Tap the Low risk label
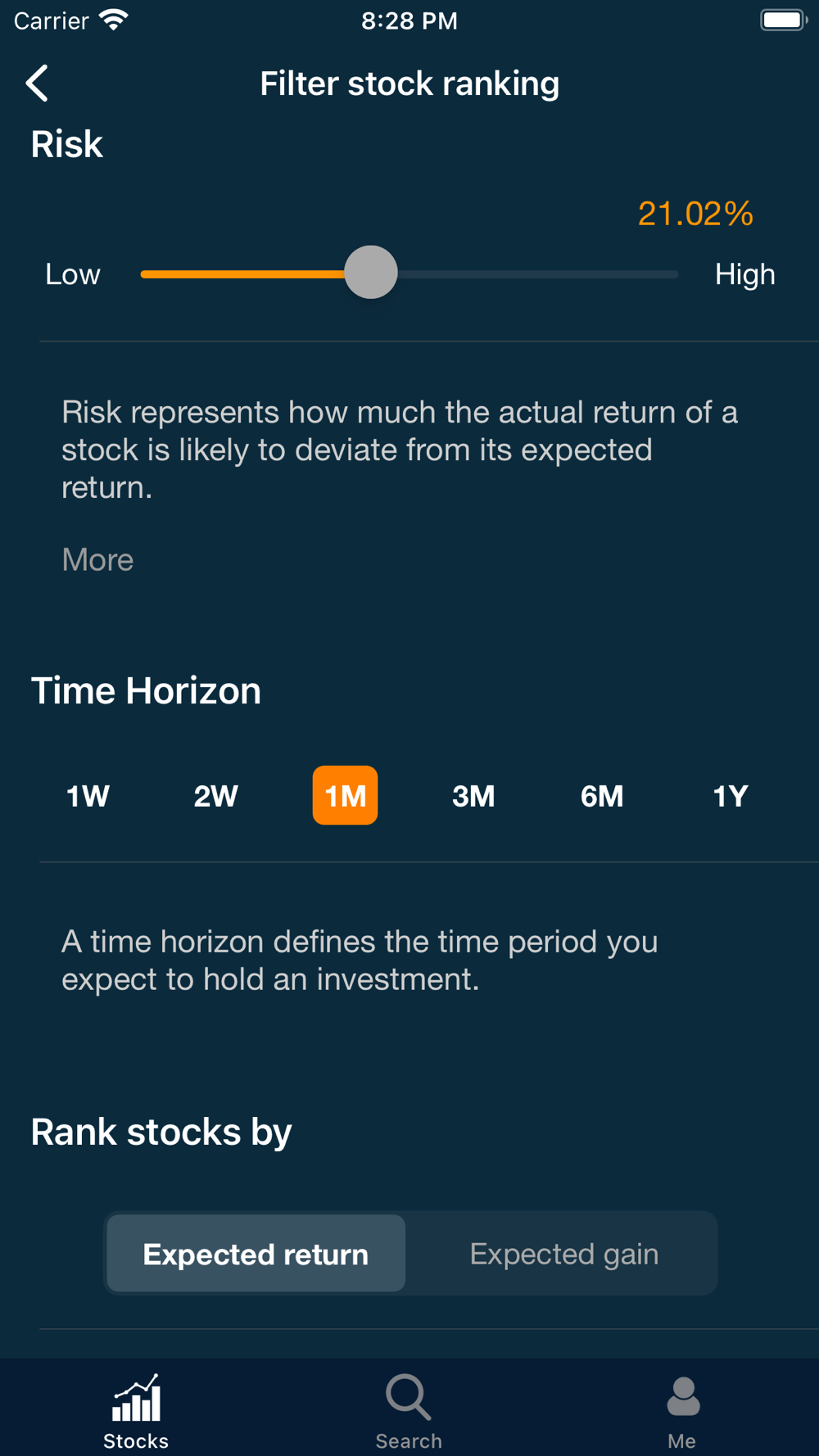Screen dimensions: 819x1456 pyautogui.click(x=73, y=274)
